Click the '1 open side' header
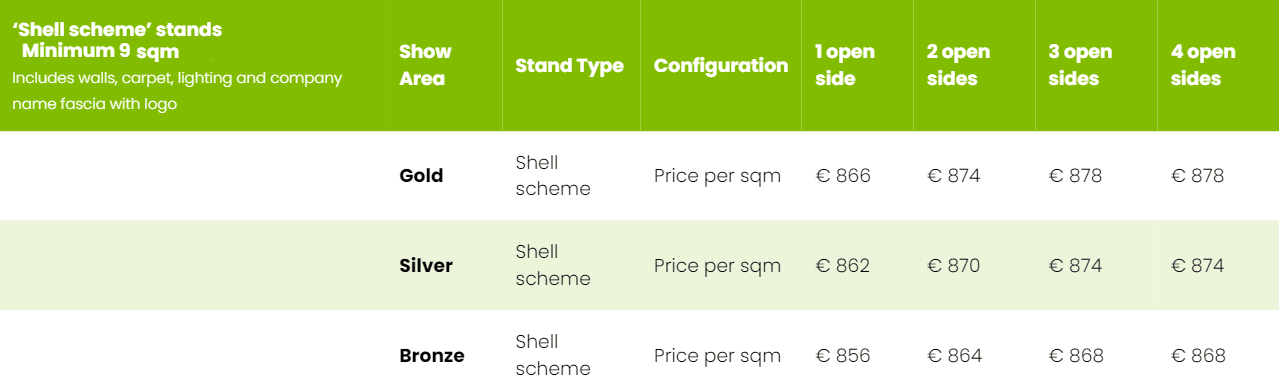The height and width of the screenshot is (389, 1279). pyautogui.click(x=845, y=65)
